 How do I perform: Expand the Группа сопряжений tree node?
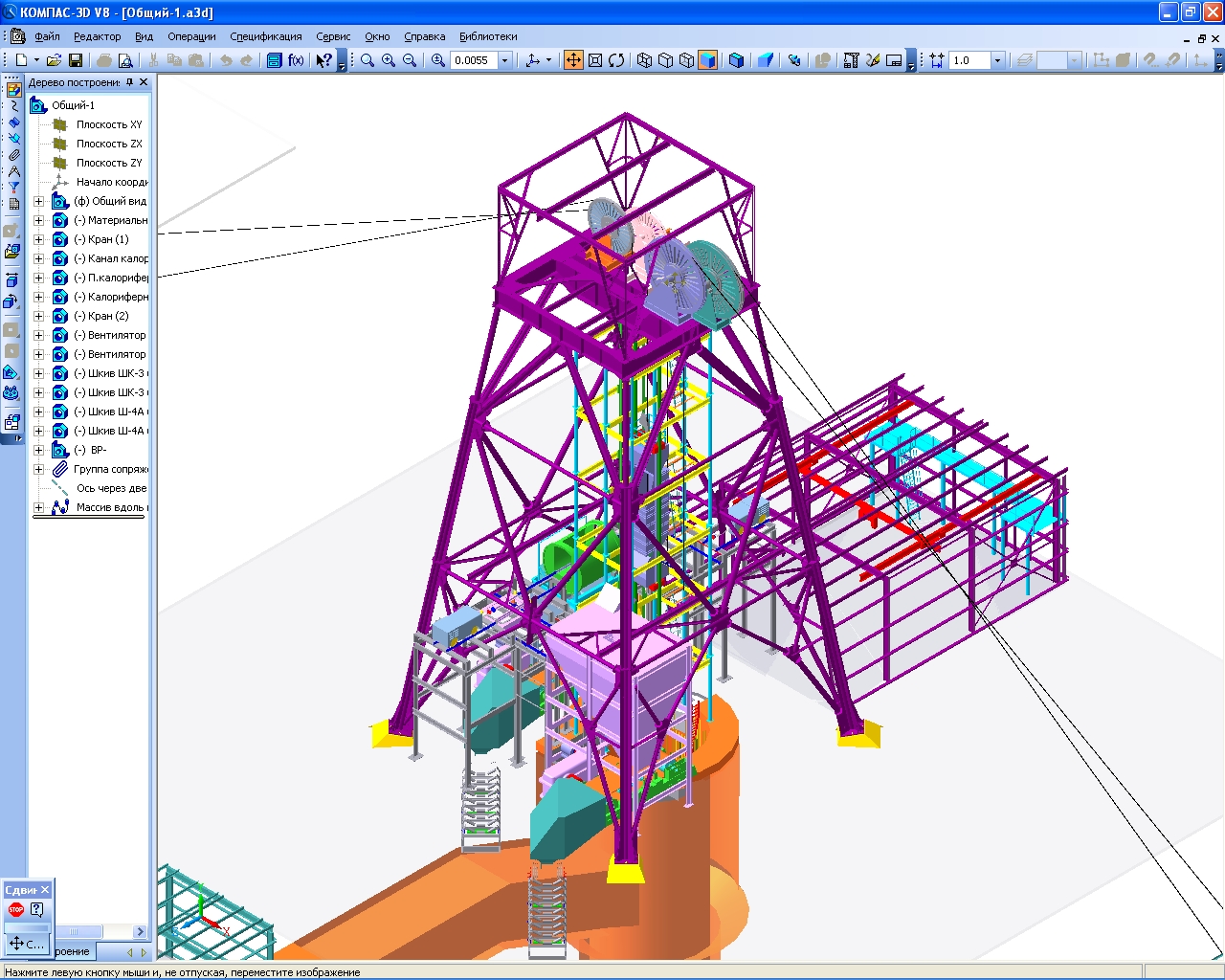(38, 469)
